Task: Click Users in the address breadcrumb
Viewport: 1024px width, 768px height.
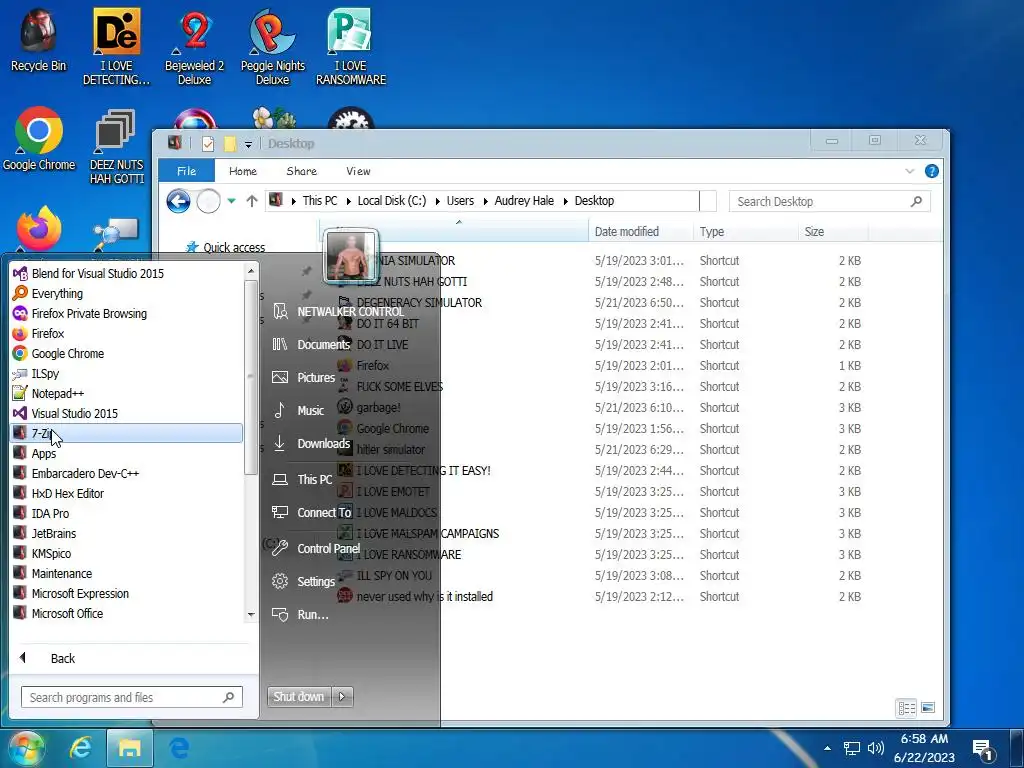Action: tap(460, 201)
